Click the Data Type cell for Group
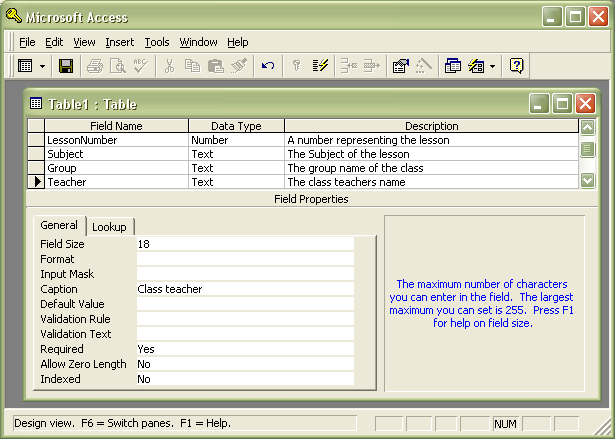 pos(237,168)
